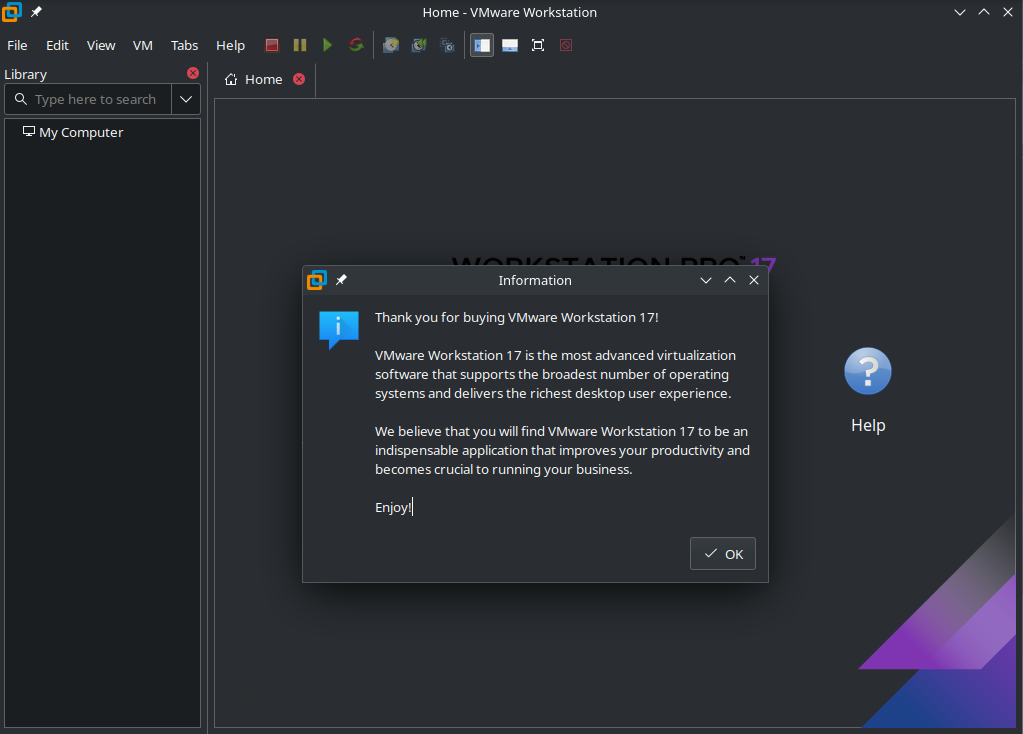The height and width of the screenshot is (734, 1023).
Task: Click the revert to snapshot icon
Action: (x=419, y=45)
